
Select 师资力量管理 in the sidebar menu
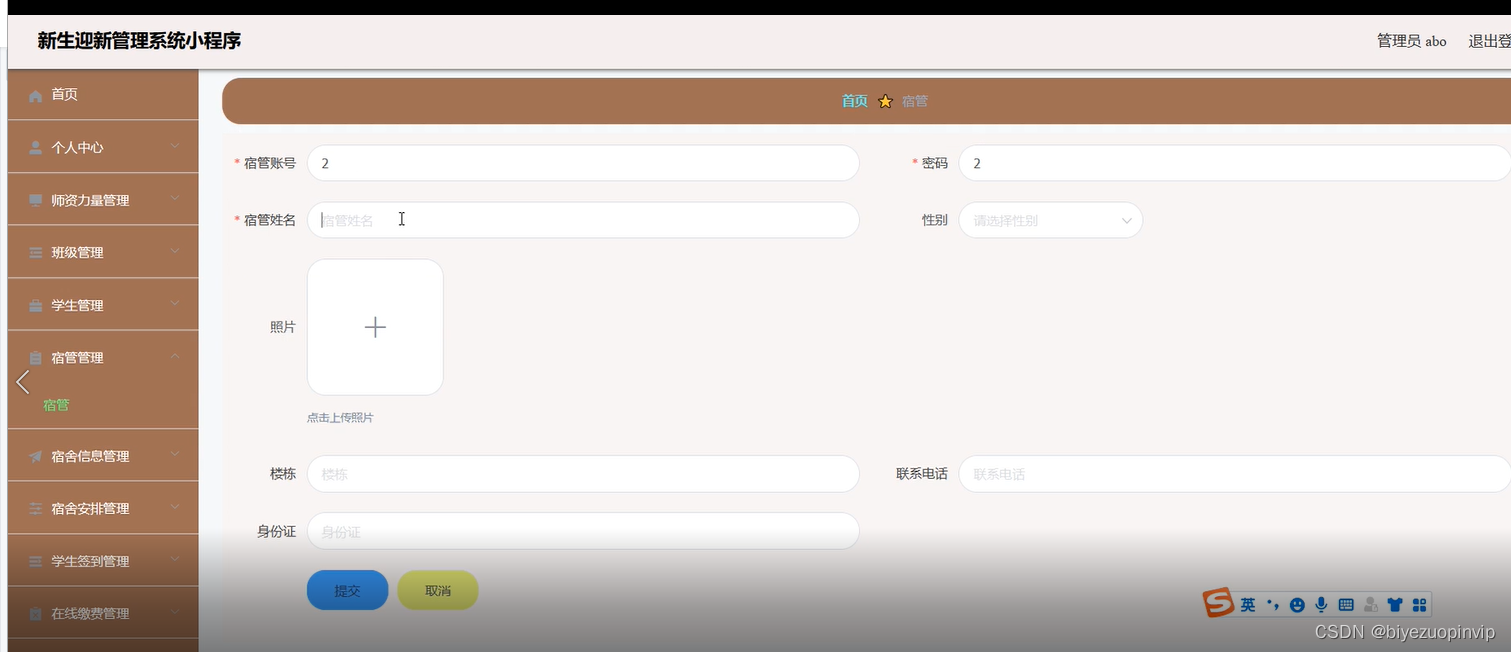click(x=89, y=199)
